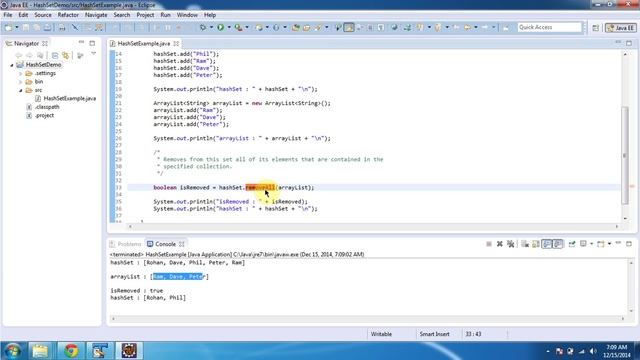Open the New file dropdown arrow
640x360 pixels.
pos(17,27)
